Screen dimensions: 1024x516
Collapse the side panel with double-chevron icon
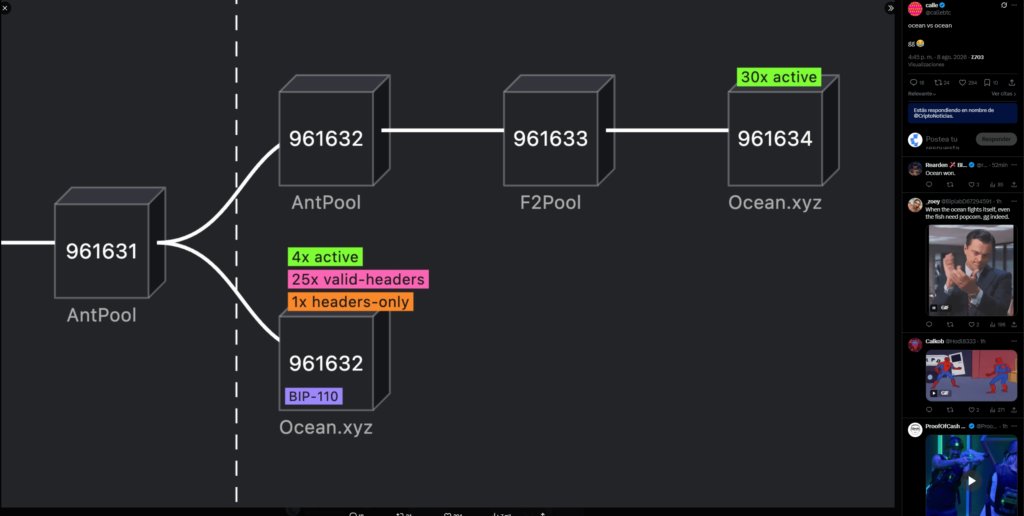point(890,8)
